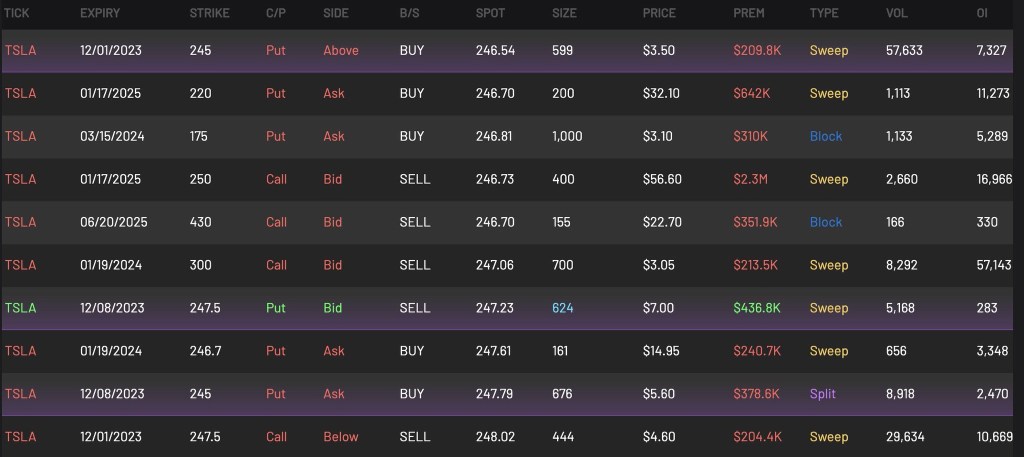
Task: Select the $2.3M premium cell
Action: [752, 179]
